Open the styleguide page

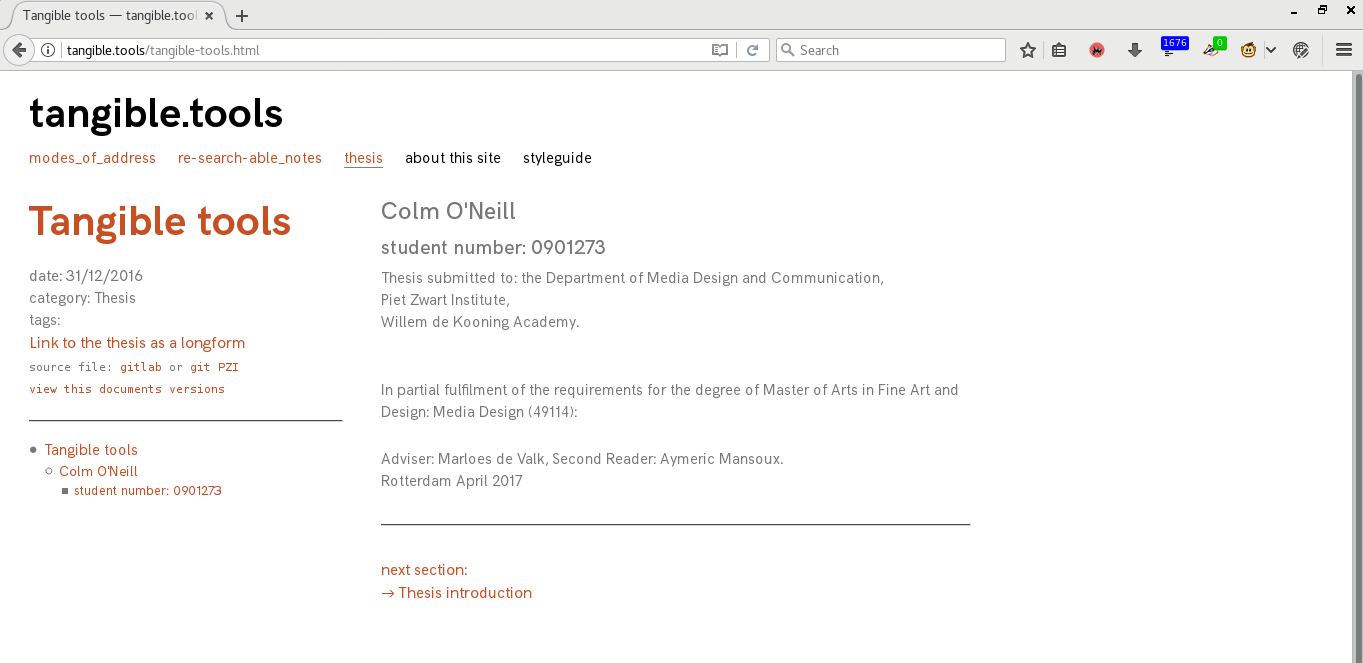point(557,158)
